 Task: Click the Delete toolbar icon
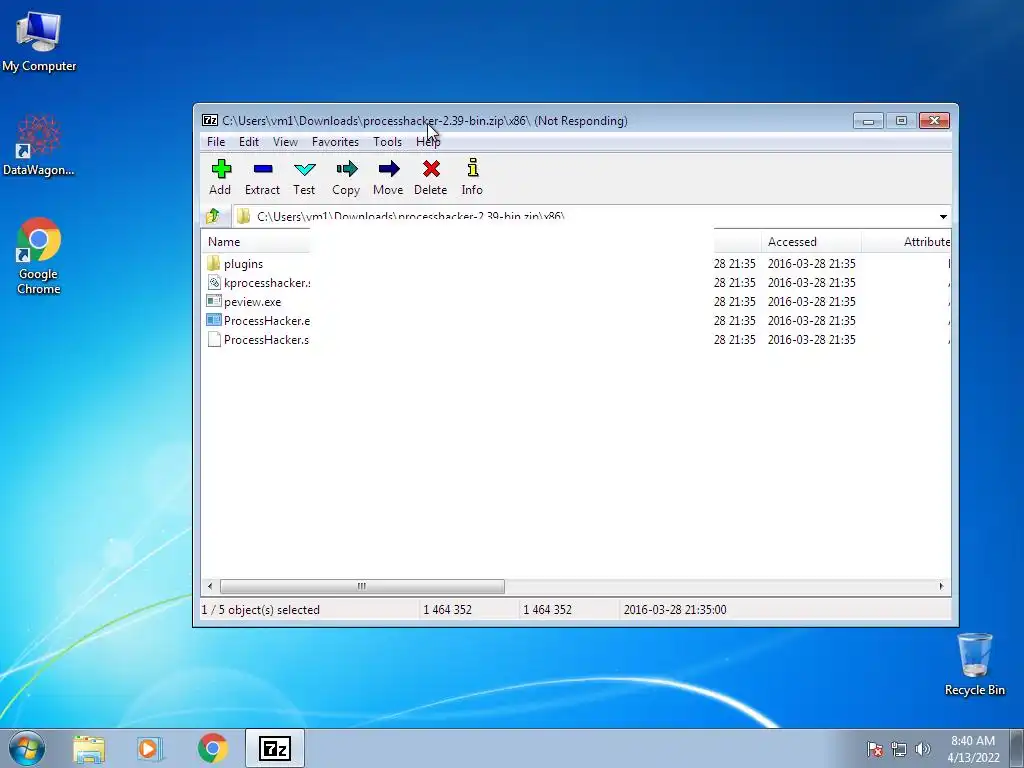pos(431,169)
